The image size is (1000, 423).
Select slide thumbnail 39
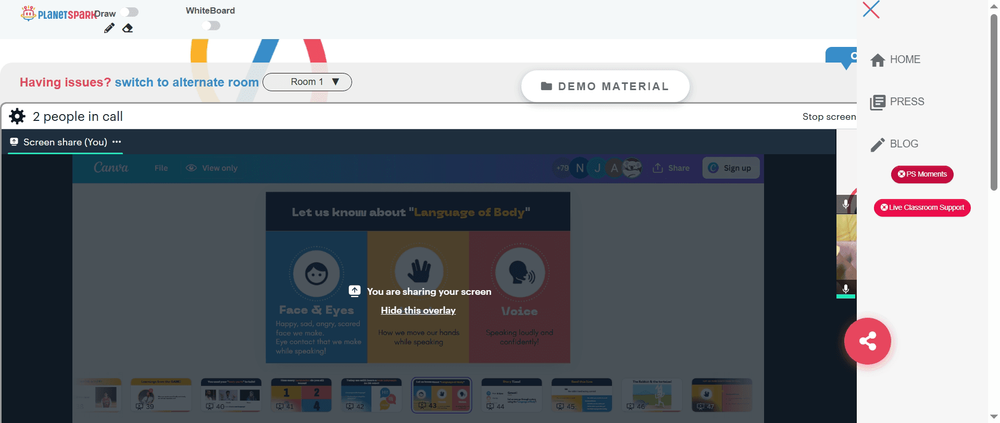[161, 395]
